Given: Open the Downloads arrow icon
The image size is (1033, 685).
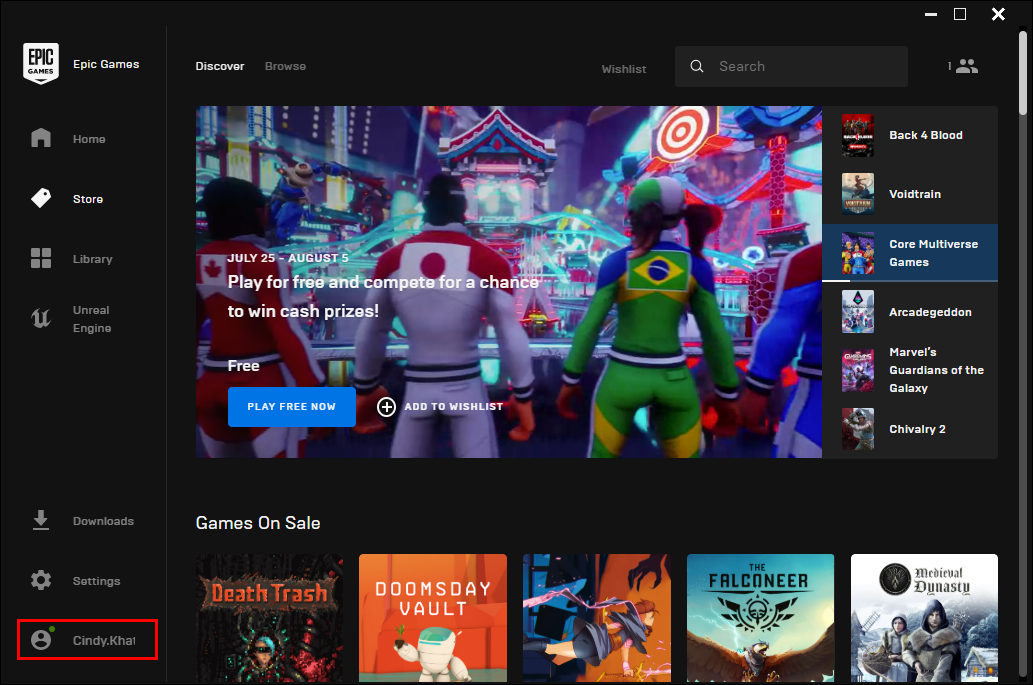Looking at the screenshot, I should click(x=41, y=520).
